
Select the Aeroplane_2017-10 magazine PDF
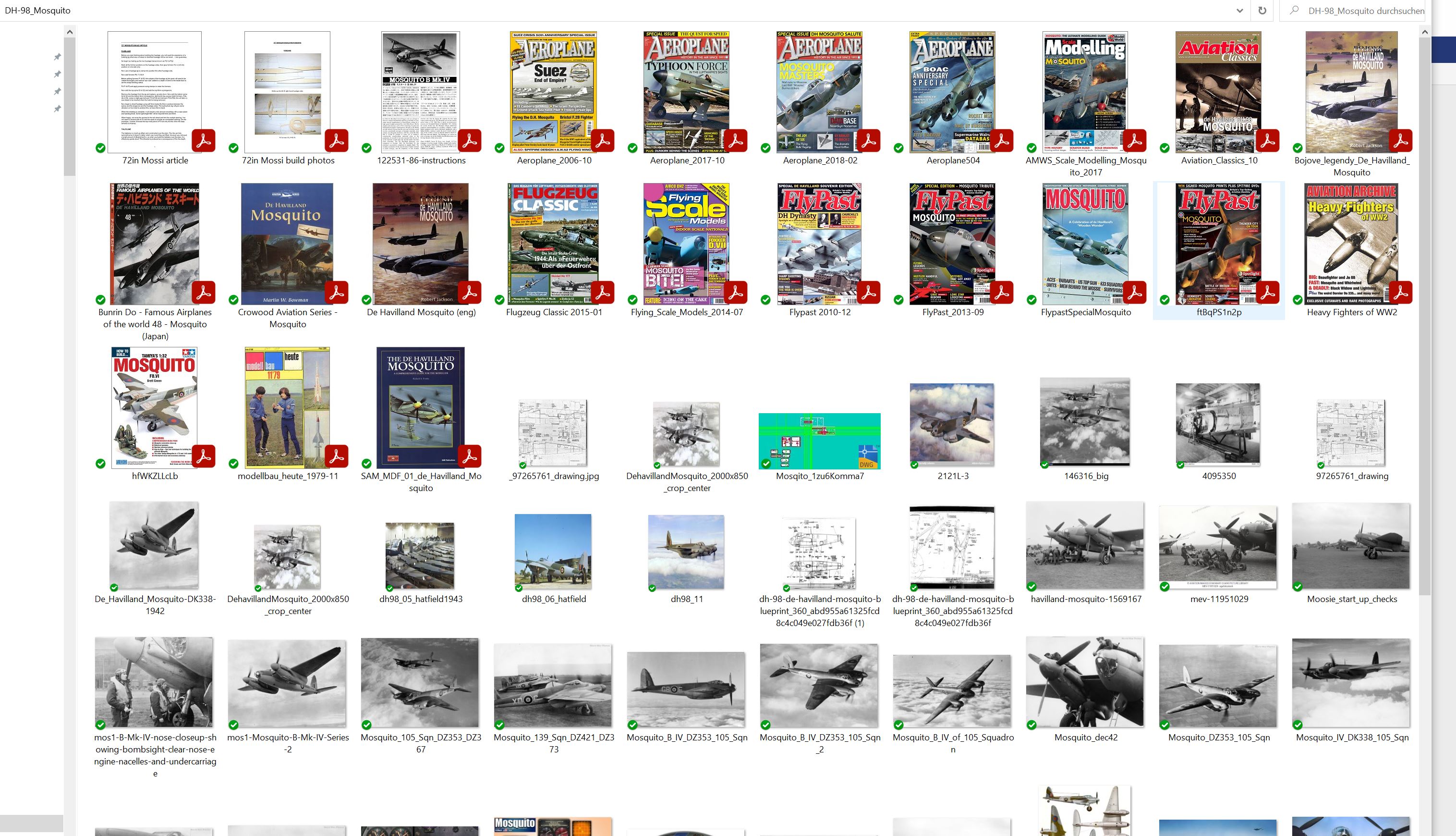click(x=686, y=92)
